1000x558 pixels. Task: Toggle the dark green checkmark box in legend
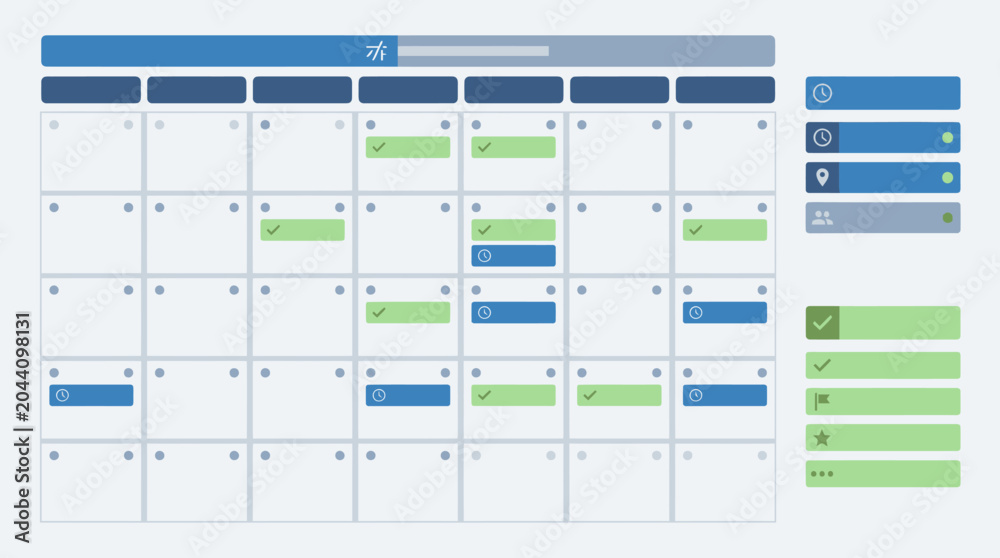(822, 323)
